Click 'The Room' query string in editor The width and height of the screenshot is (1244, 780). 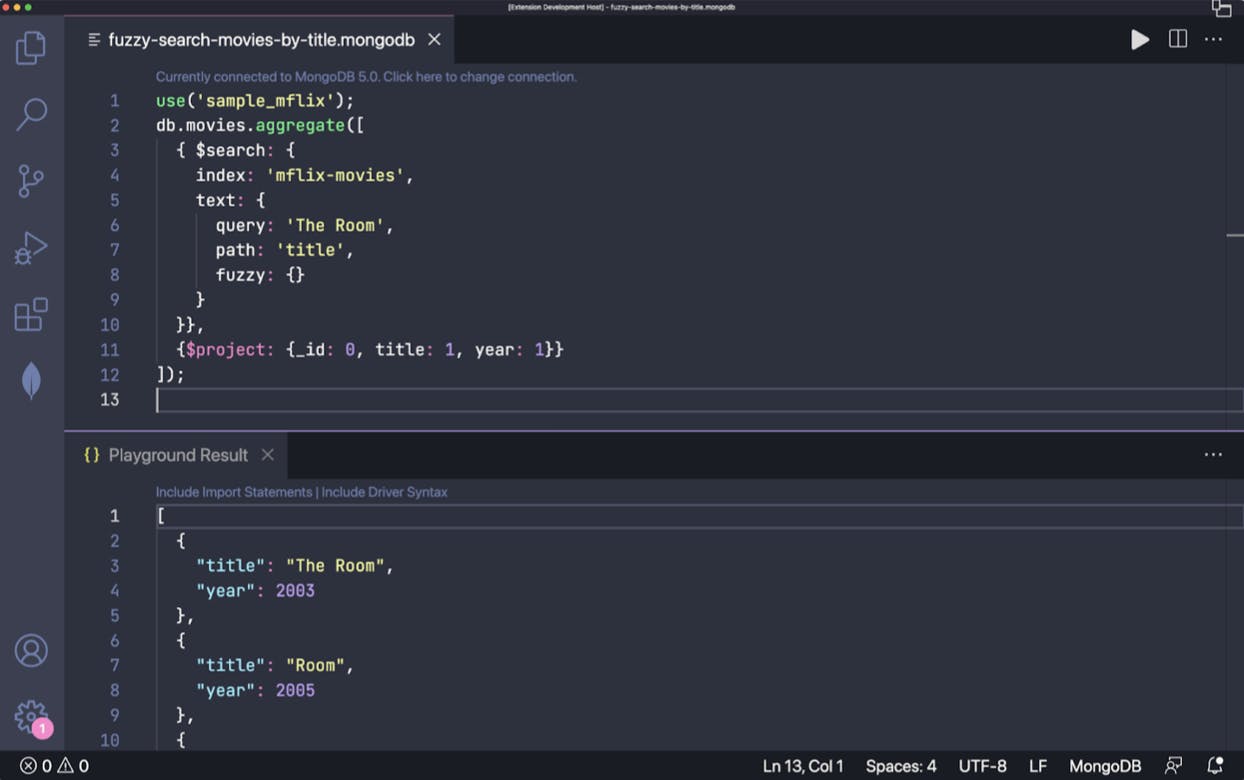(335, 225)
